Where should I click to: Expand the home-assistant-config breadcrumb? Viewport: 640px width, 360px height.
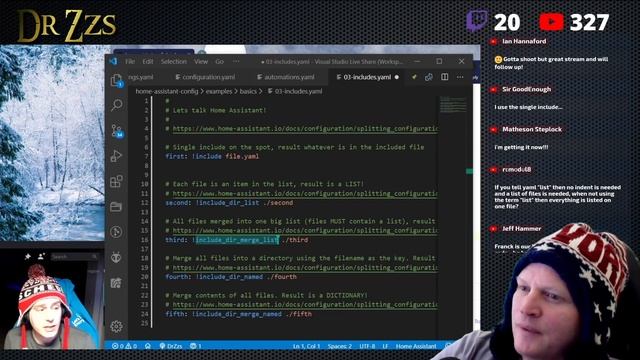point(167,91)
